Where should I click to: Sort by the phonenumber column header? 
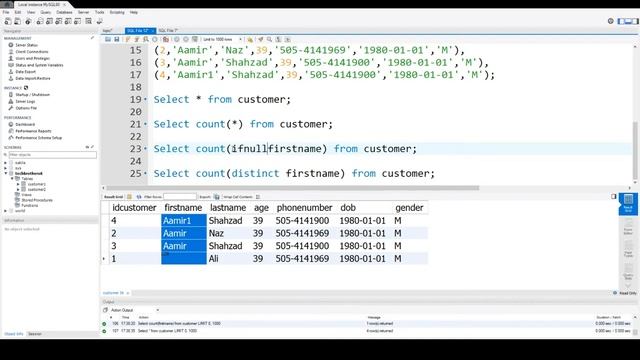tap(304, 208)
